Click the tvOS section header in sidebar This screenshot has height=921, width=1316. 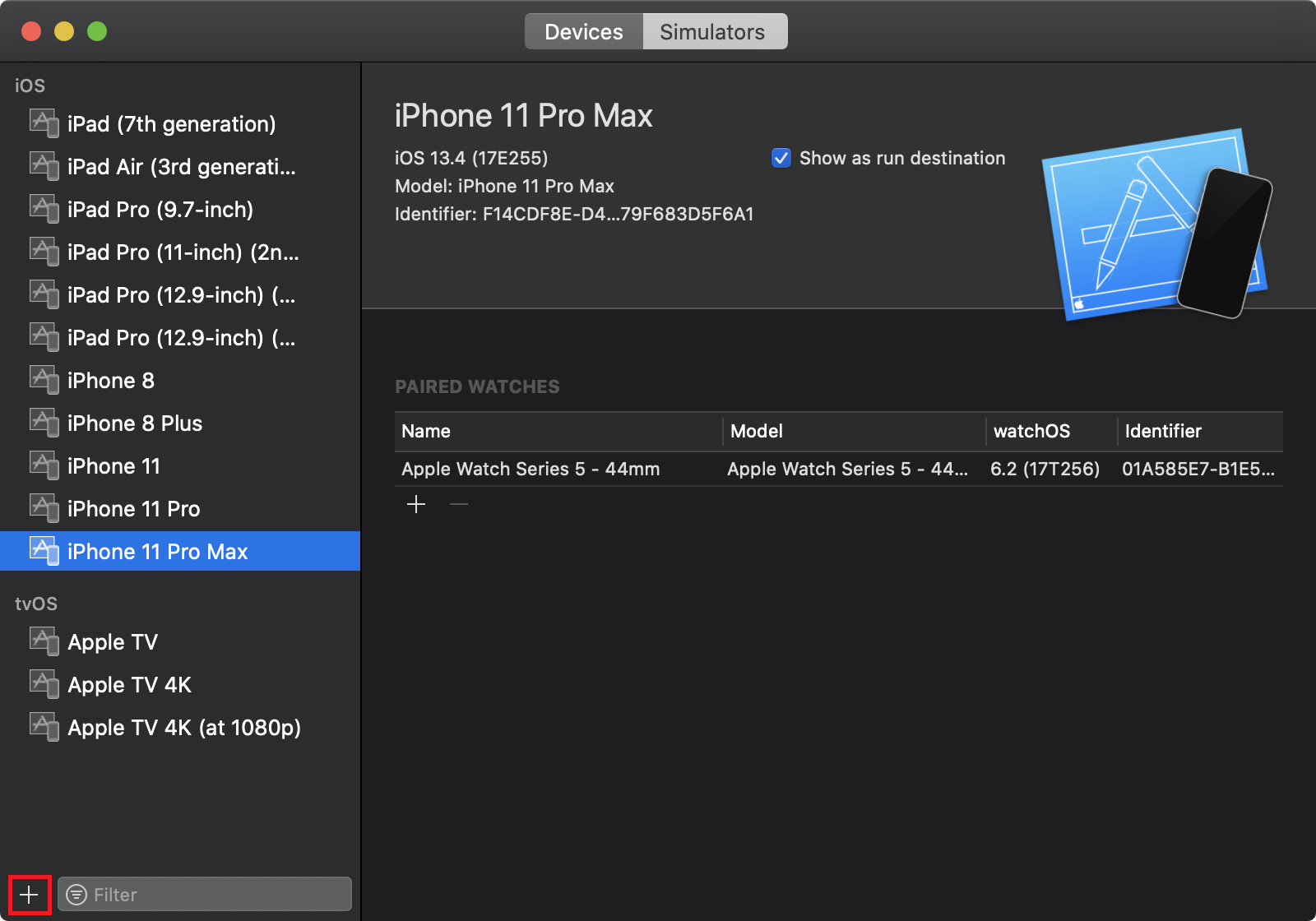click(36, 604)
